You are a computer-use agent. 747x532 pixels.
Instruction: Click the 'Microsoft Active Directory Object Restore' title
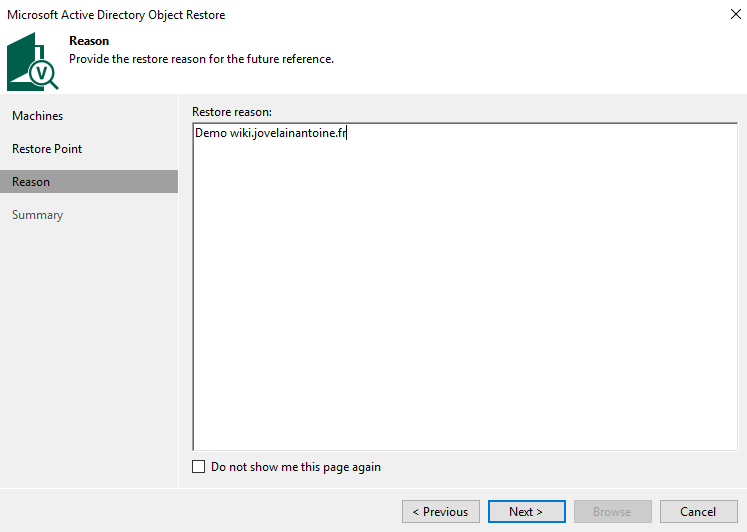pyautogui.click(x=116, y=15)
